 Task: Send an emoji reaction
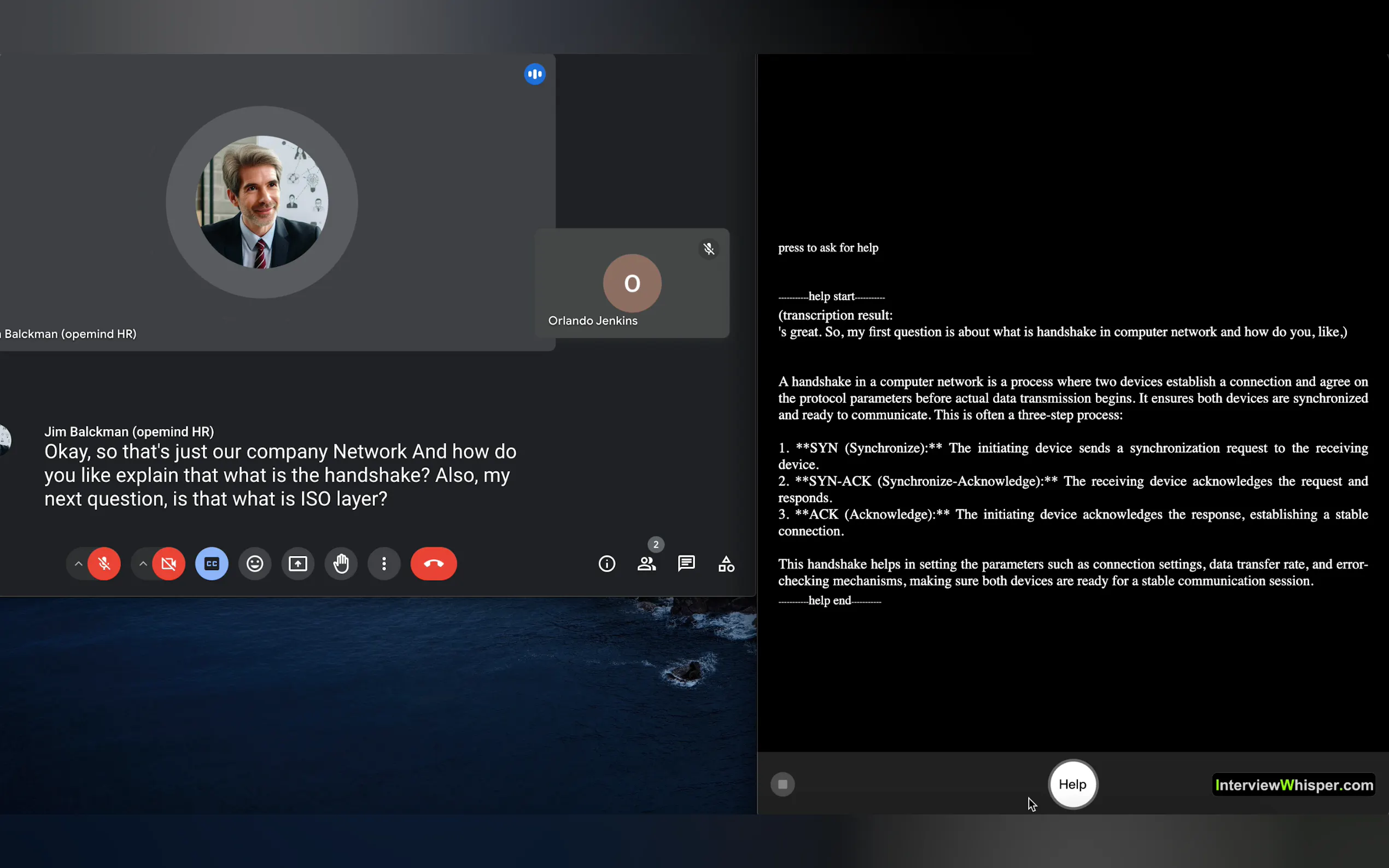pyautogui.click(x=255, y=564)
